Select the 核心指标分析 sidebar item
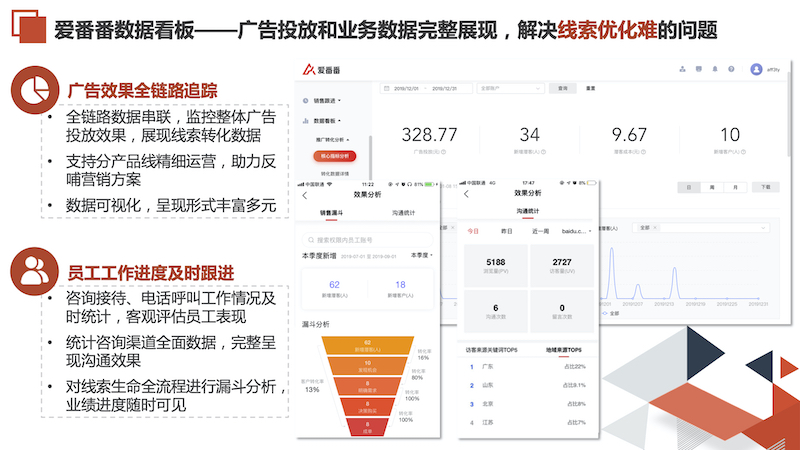800x450 pixels. coord(335,156)
